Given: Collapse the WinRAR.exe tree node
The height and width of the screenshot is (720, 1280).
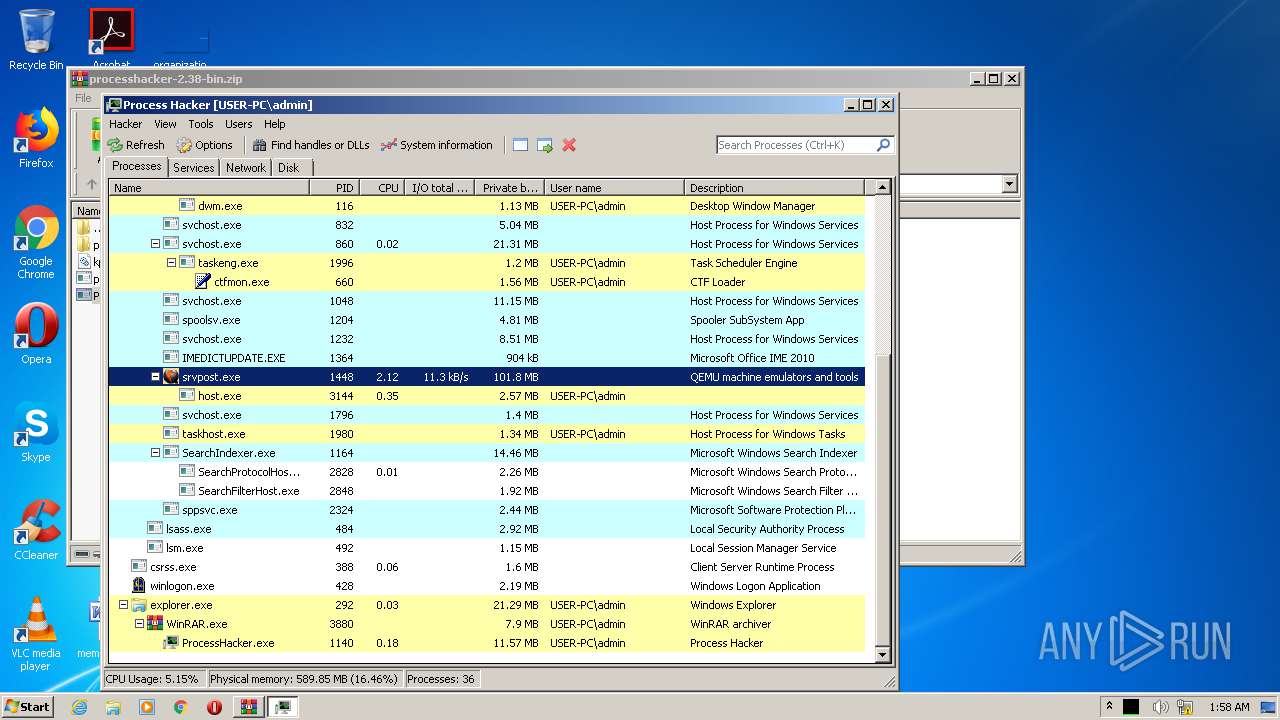Looking at the screenshot, I should tap(139, 624).
